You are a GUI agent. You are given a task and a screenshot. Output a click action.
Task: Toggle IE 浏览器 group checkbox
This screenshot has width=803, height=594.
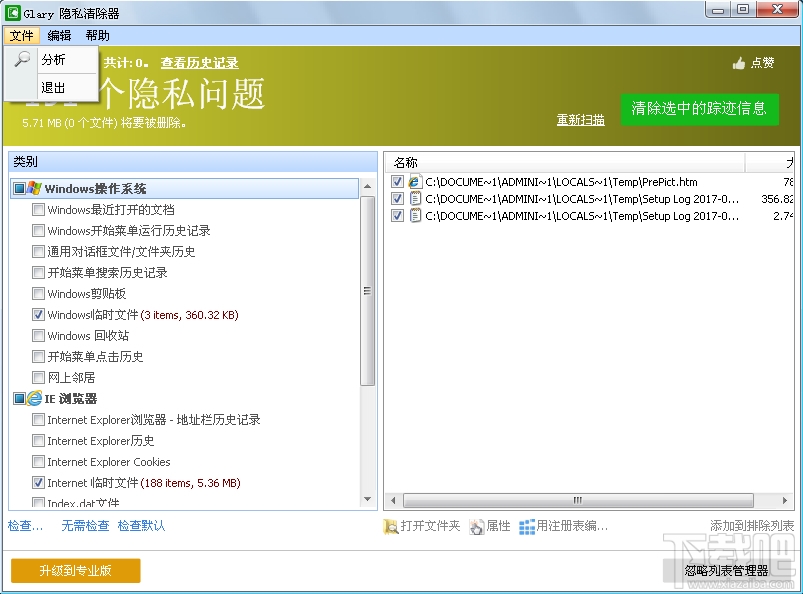[19, 398]
